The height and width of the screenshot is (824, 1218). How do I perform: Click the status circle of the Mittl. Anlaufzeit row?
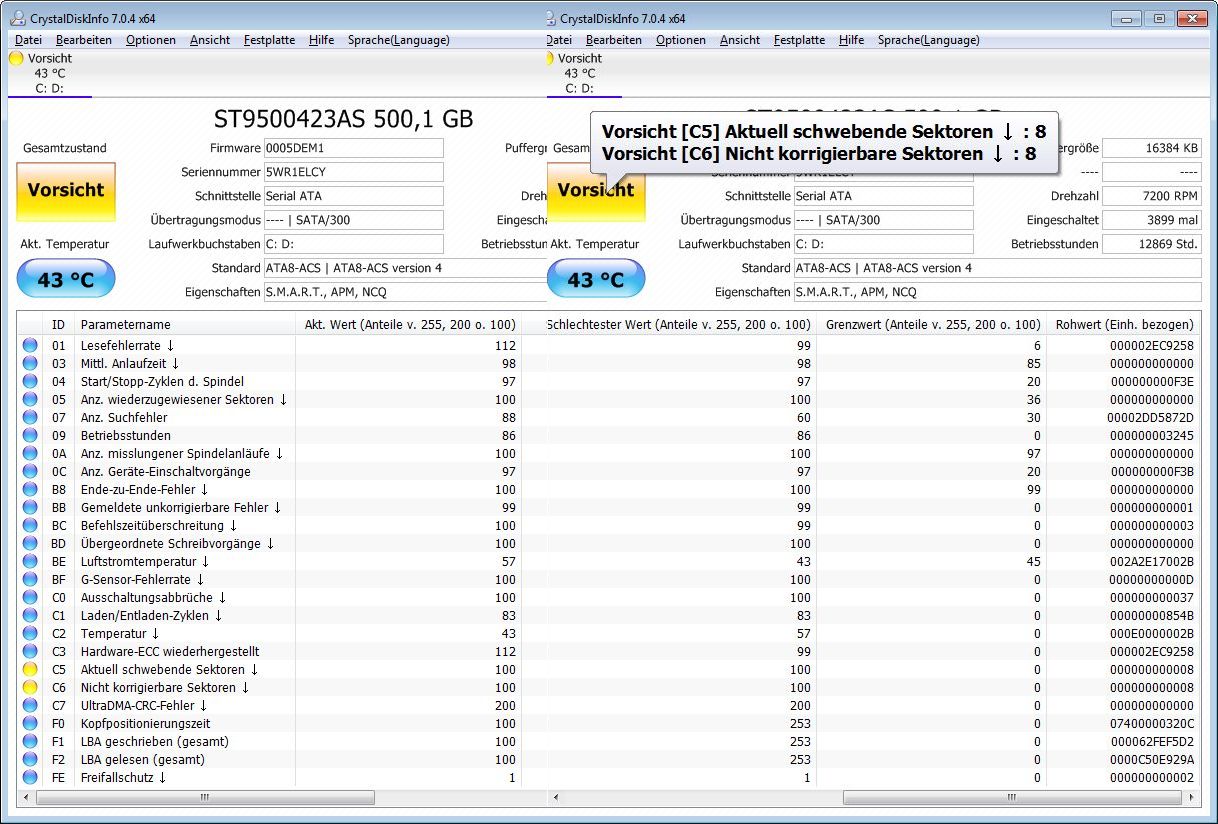pos(30,364)
